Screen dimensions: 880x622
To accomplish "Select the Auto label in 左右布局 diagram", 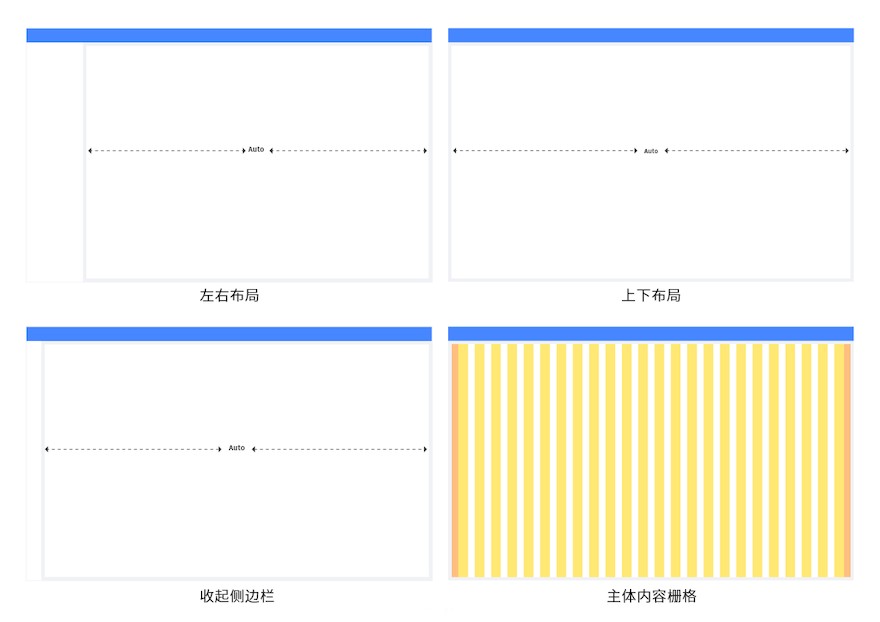I will pyautogui.click(x=256, y=149).
